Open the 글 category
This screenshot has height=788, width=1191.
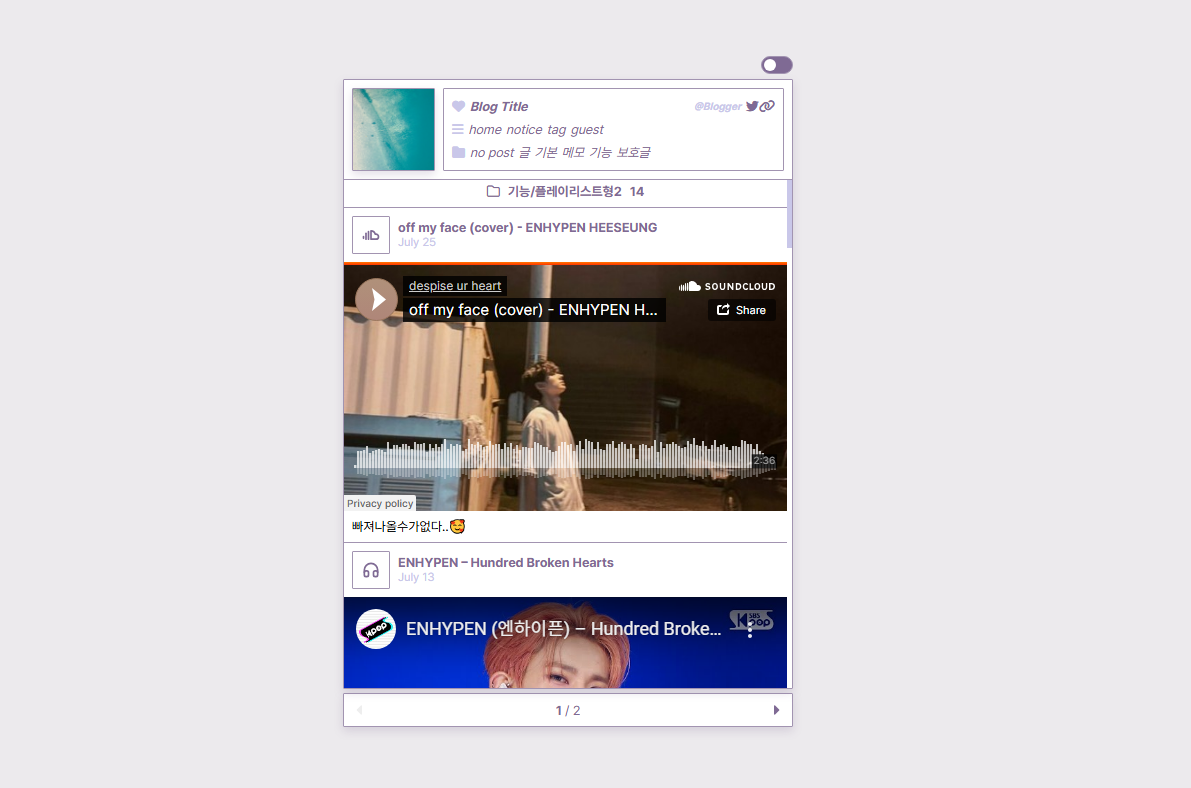tap(525, 153)
